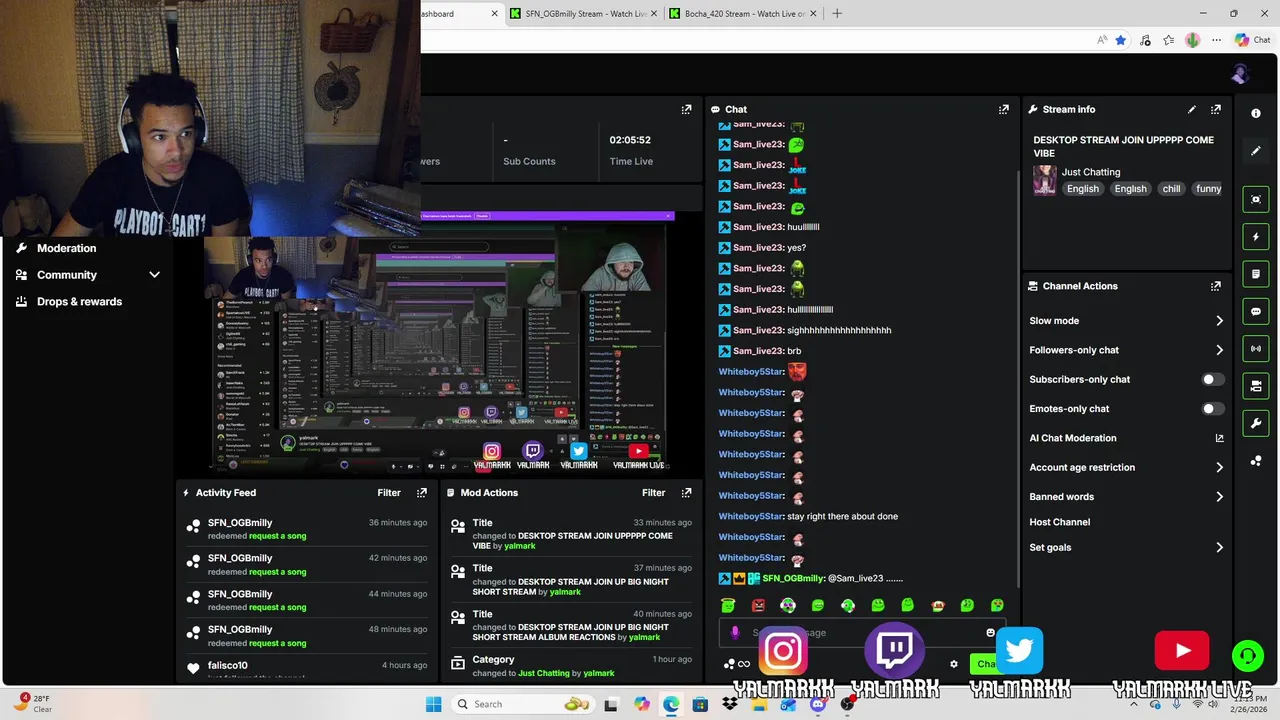Open Drops & rewards in the left sidebar
The height and width of the screenshot is (720, 1280).
click(79, 302)
